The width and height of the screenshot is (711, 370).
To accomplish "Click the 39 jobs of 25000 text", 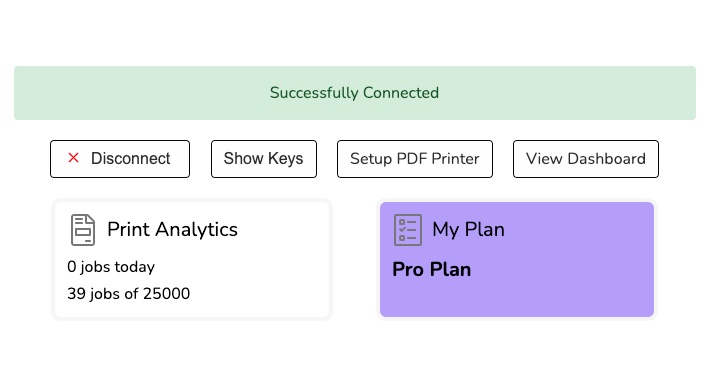I will [128, 293].
